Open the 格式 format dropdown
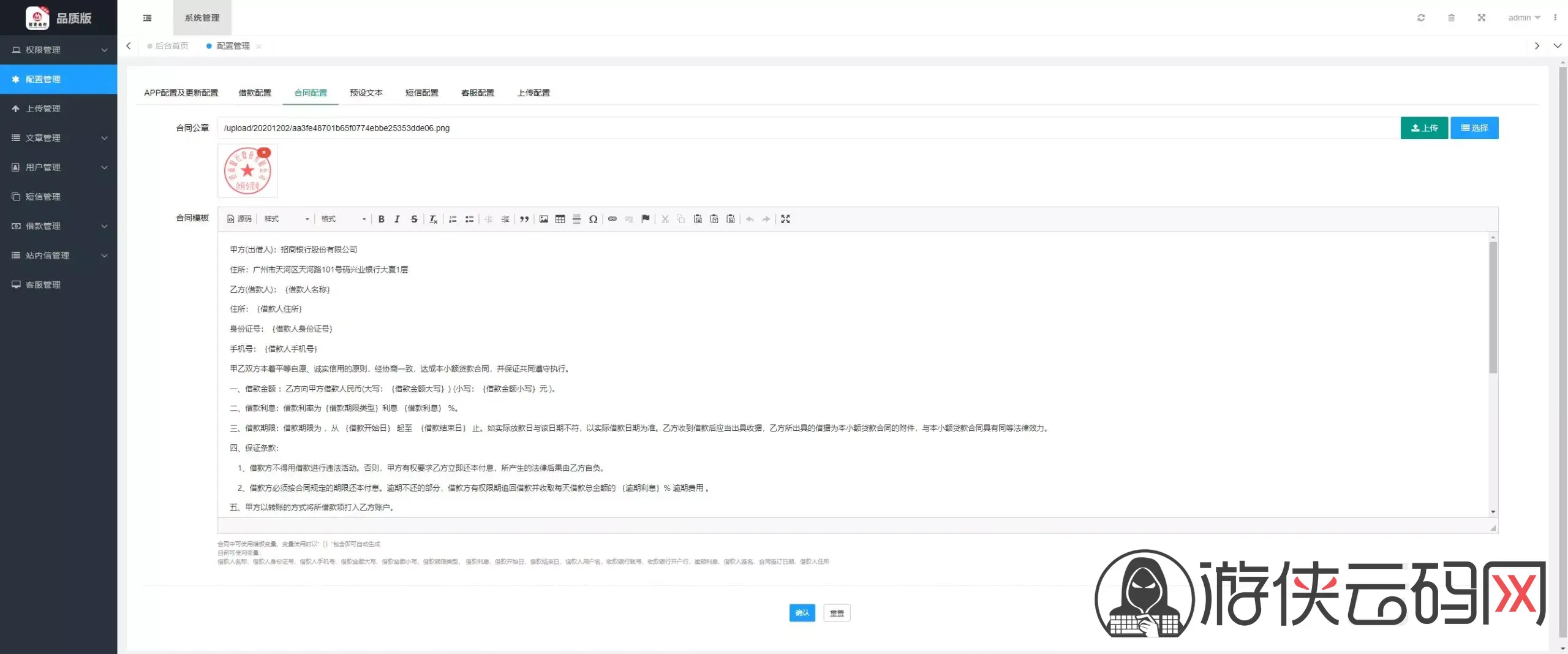The height and width of the screenshot is (654, 1568). 343,219
